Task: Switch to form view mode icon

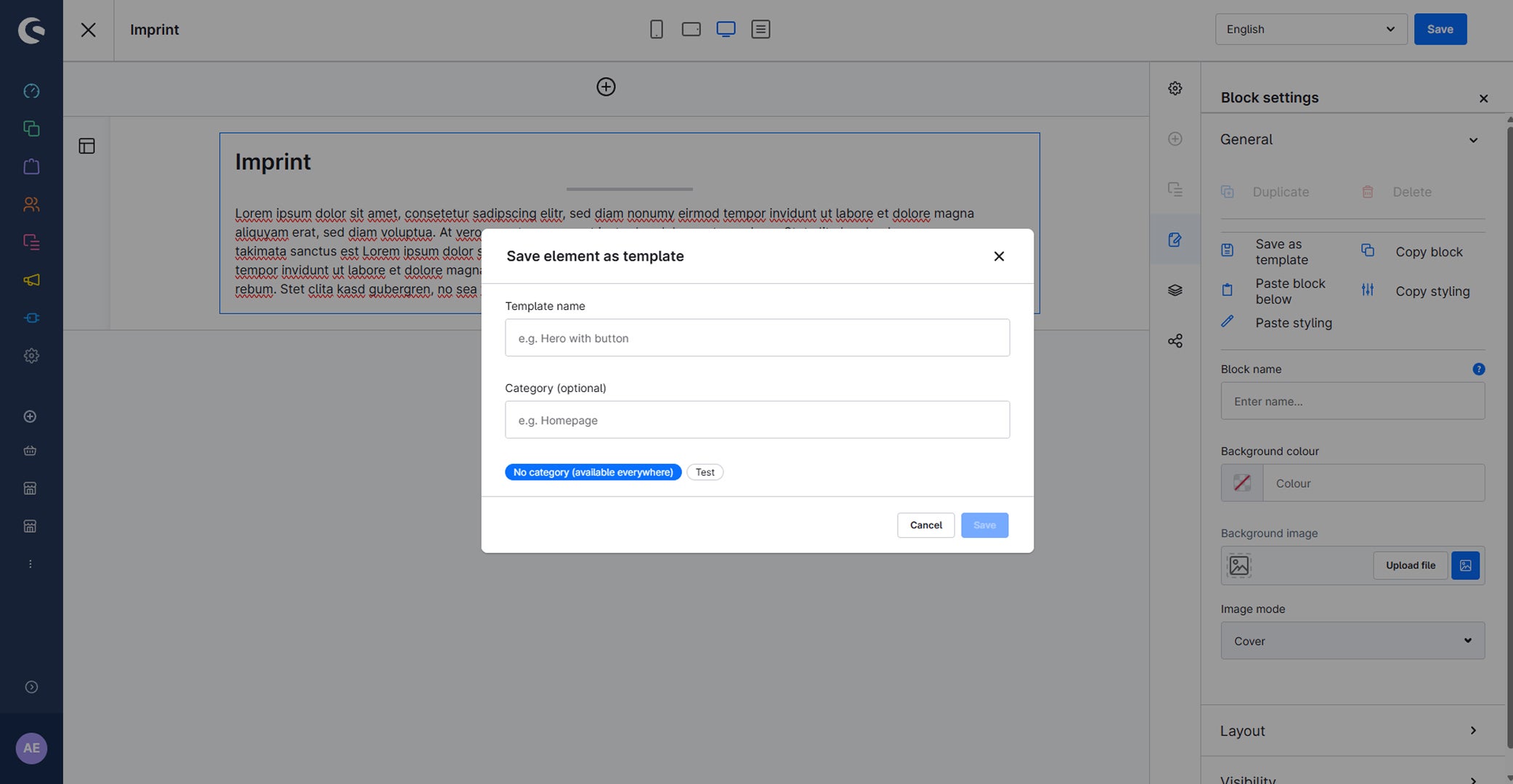Action: click(760, 29)
